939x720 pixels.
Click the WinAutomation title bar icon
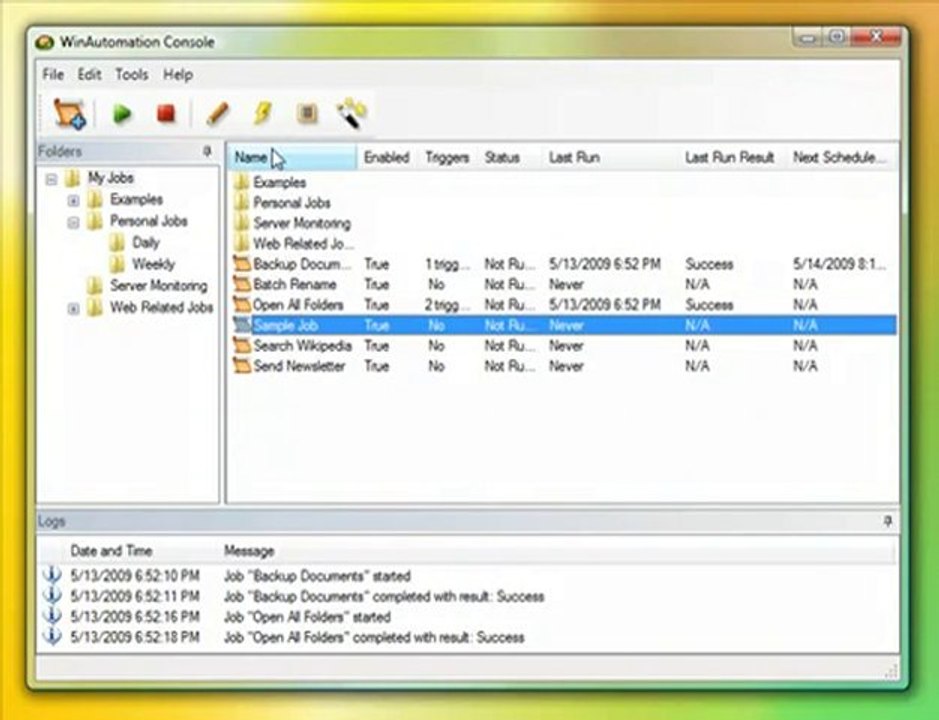pos(44,43)
